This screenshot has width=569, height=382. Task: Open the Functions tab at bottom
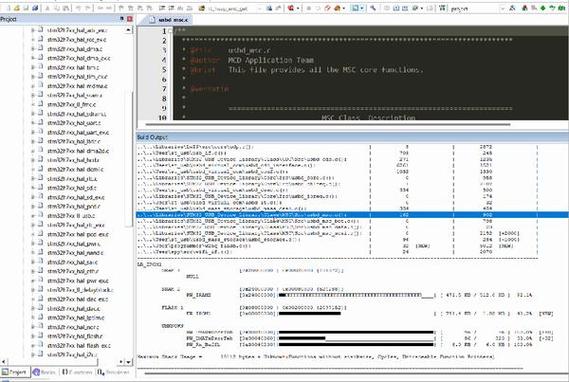pyautogui.click(x=77, y=372)
